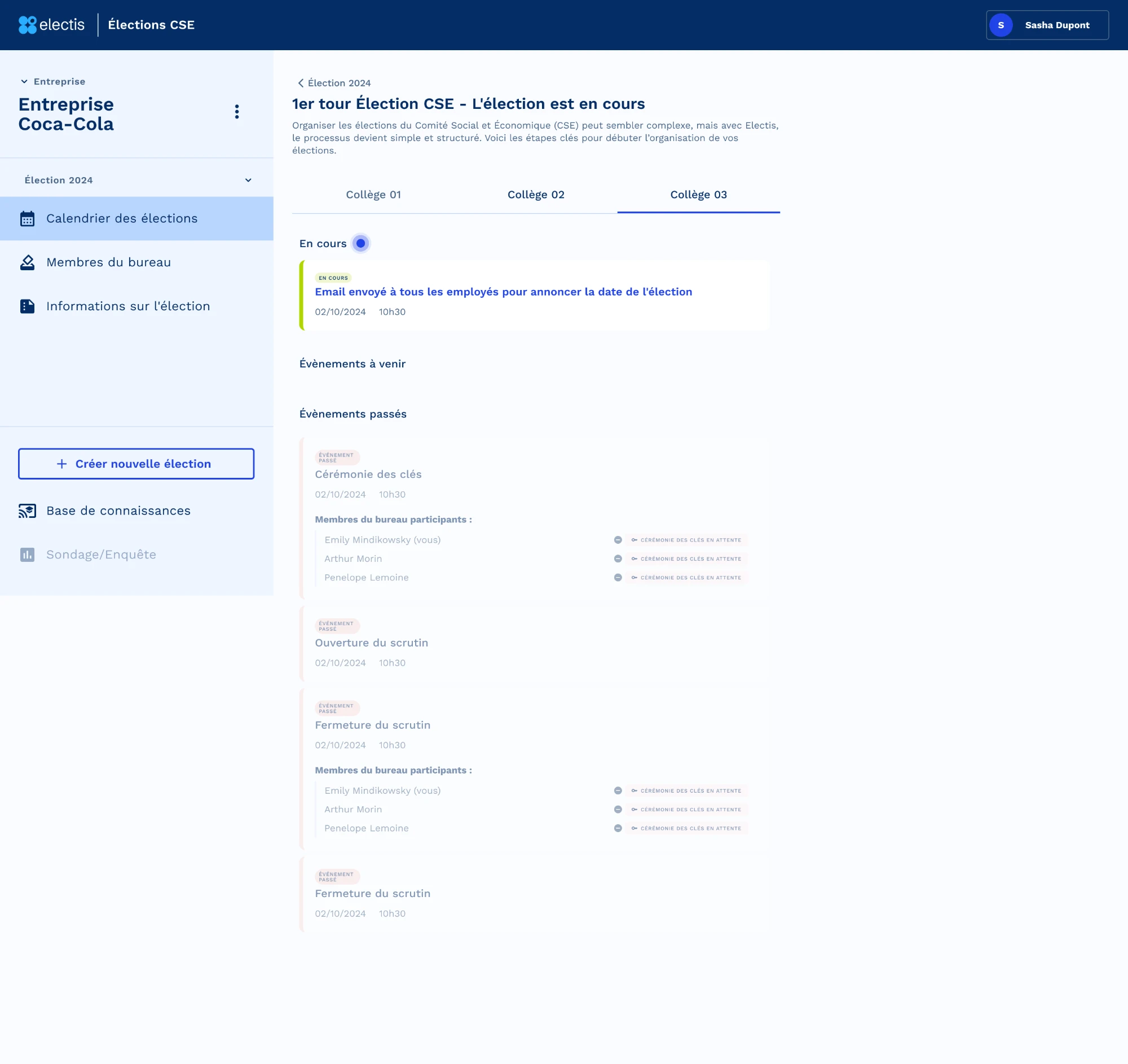Click the Sondage/Enquête chart icon
1128x1064 pixels.
[x=27, y=555]
